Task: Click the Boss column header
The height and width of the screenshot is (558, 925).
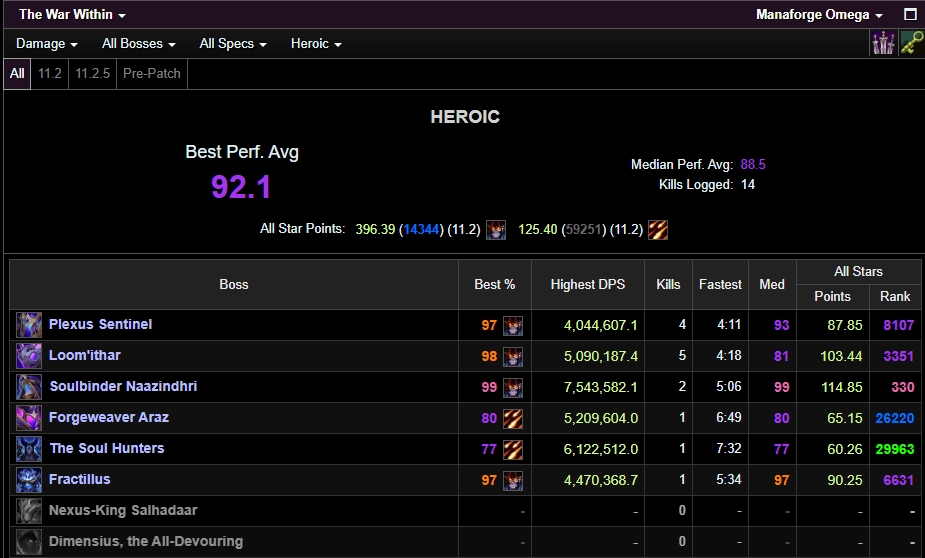Action: point(234,284)
